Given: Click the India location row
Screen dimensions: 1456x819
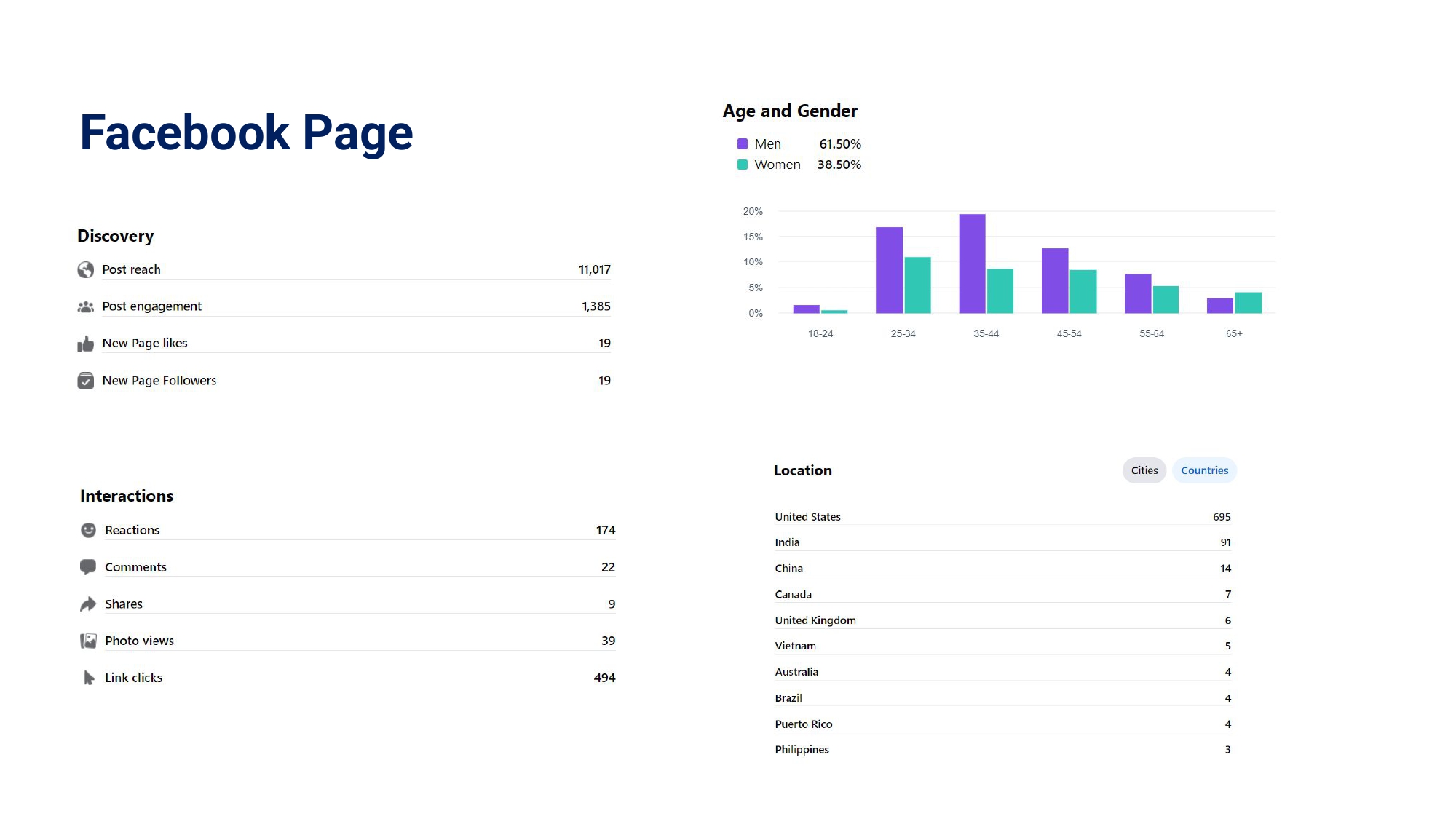Looking at the screenshot, I should point(1002,542).
